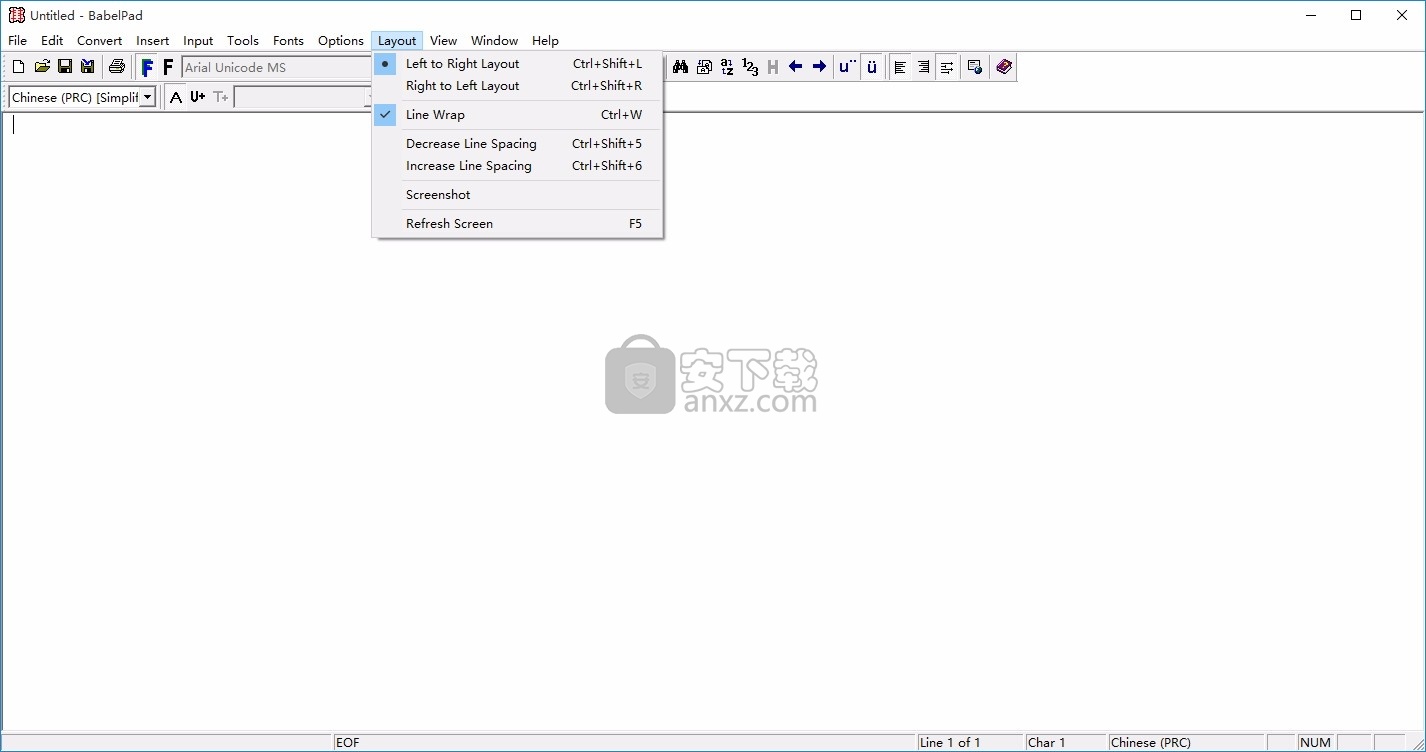Toggle the line wrap toolbar icon
The height and width of the screenshot is (752, 1426).
[946, 67]
